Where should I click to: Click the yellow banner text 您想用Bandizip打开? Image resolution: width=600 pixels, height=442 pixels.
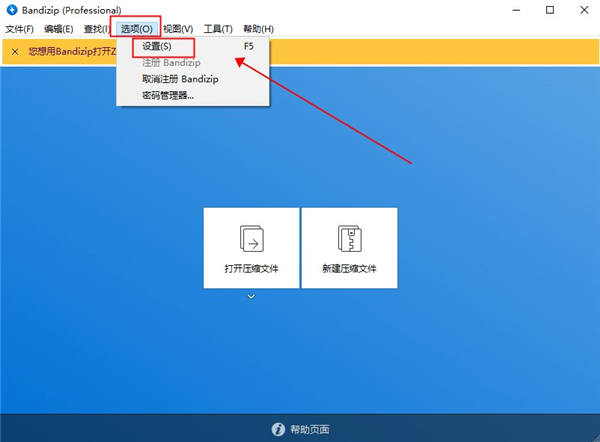(72, 52)
